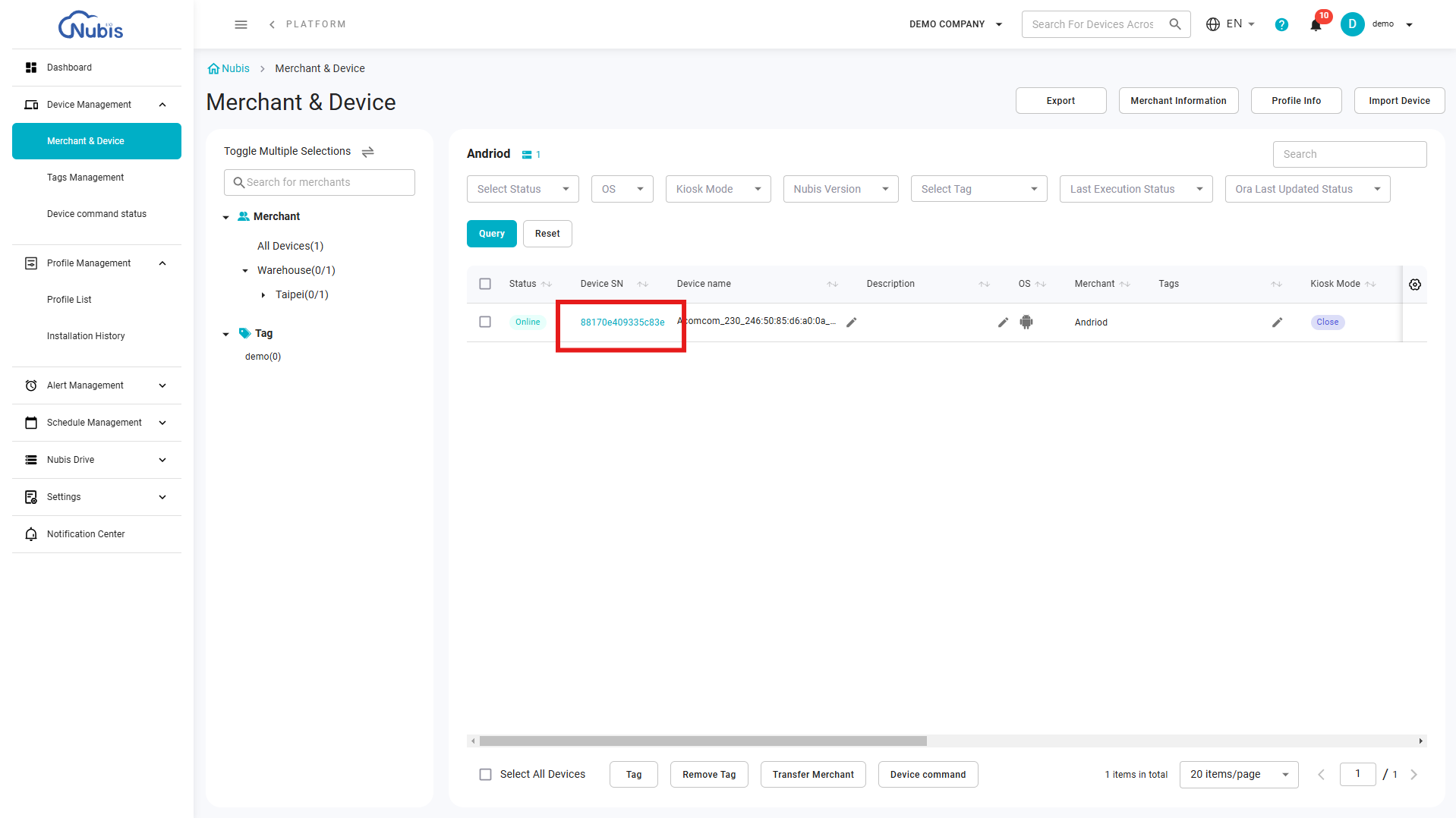Open the hamburger menu icon
Image resolution: width=1456 pixels, height=818 pixels.
point(241,24)
